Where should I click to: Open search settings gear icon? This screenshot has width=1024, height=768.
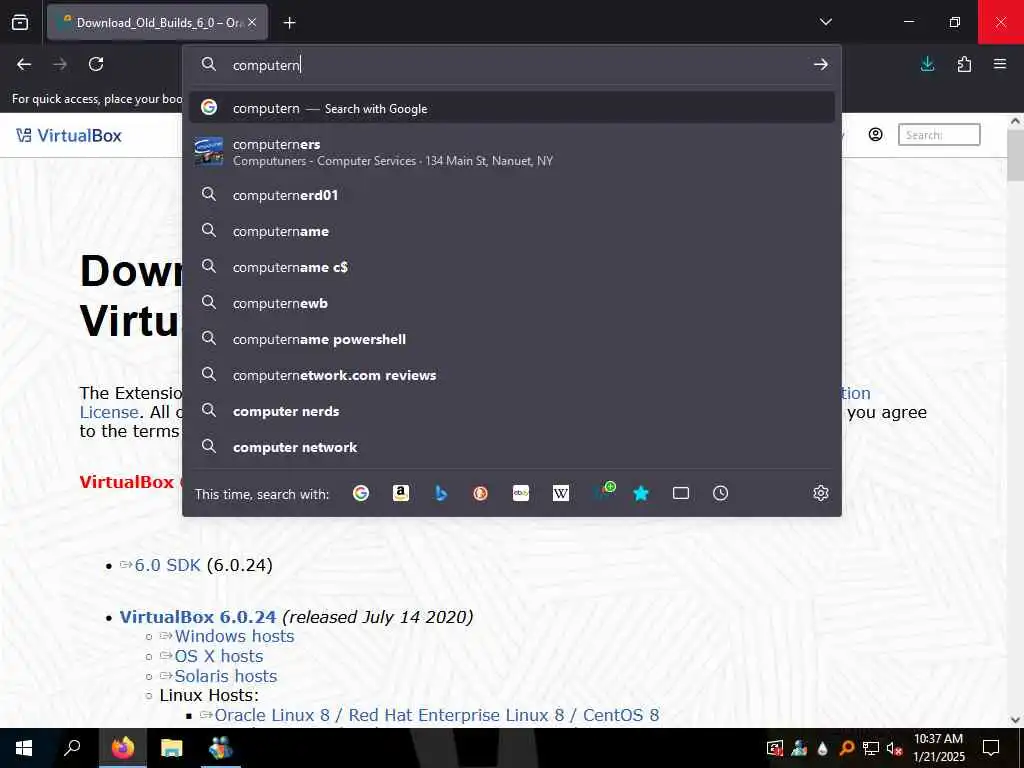821,493
